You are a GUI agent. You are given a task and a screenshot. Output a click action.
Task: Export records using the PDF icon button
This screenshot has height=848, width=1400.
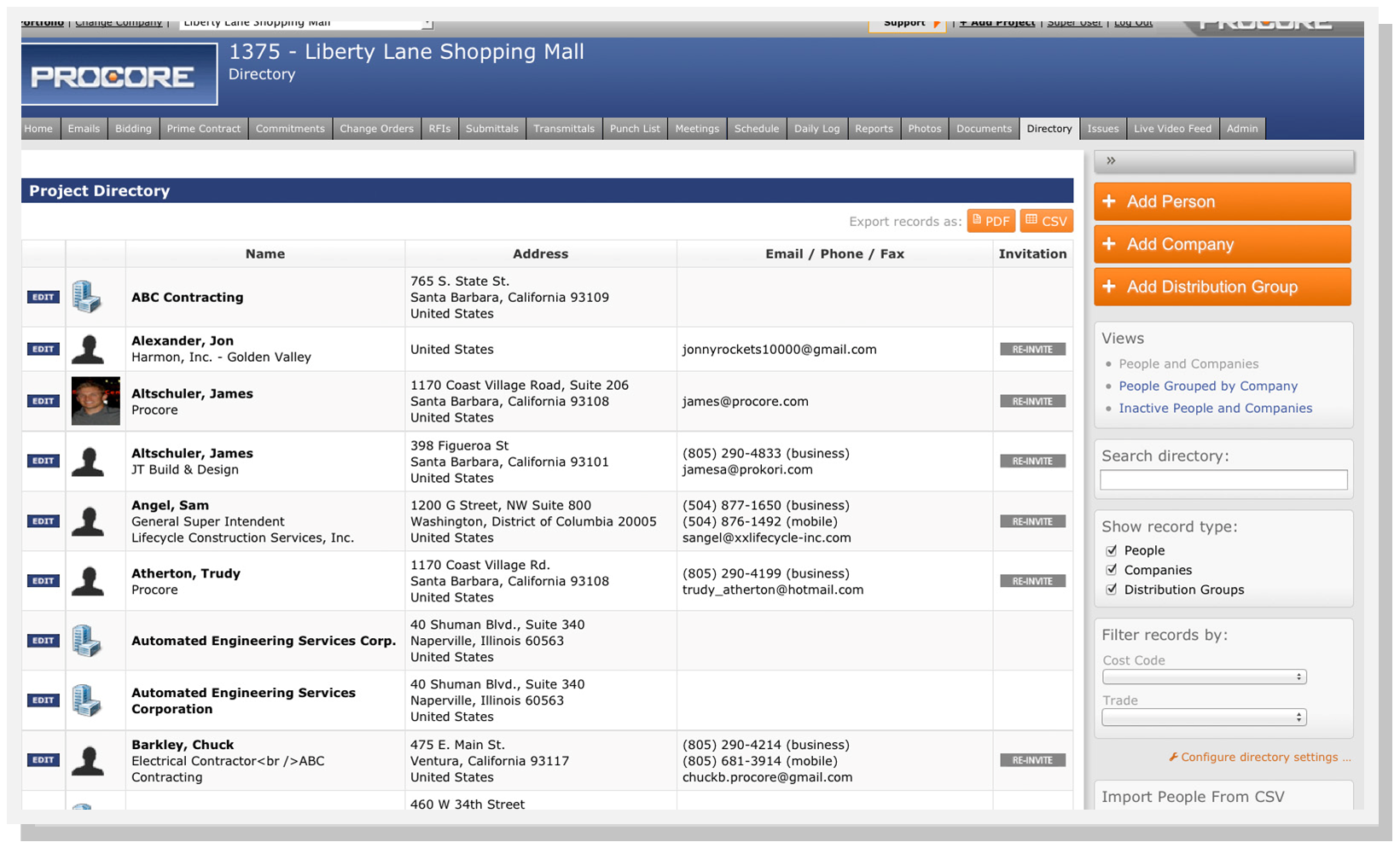[990, 221]
